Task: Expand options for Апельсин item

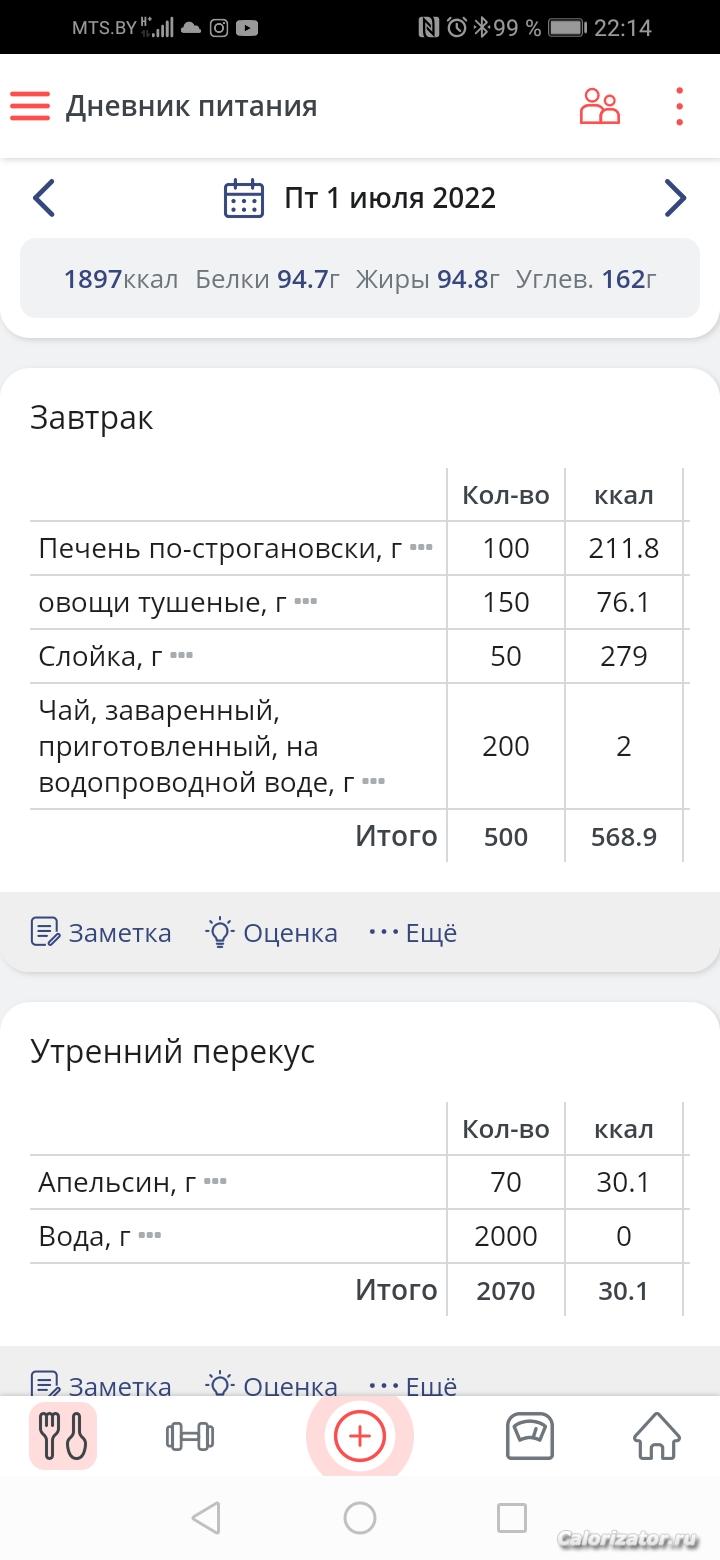Action: coord(215,1182)
